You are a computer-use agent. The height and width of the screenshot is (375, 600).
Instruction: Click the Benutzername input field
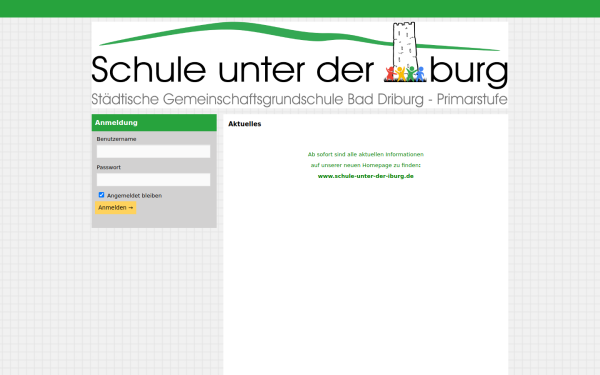[x=153, y=152]
